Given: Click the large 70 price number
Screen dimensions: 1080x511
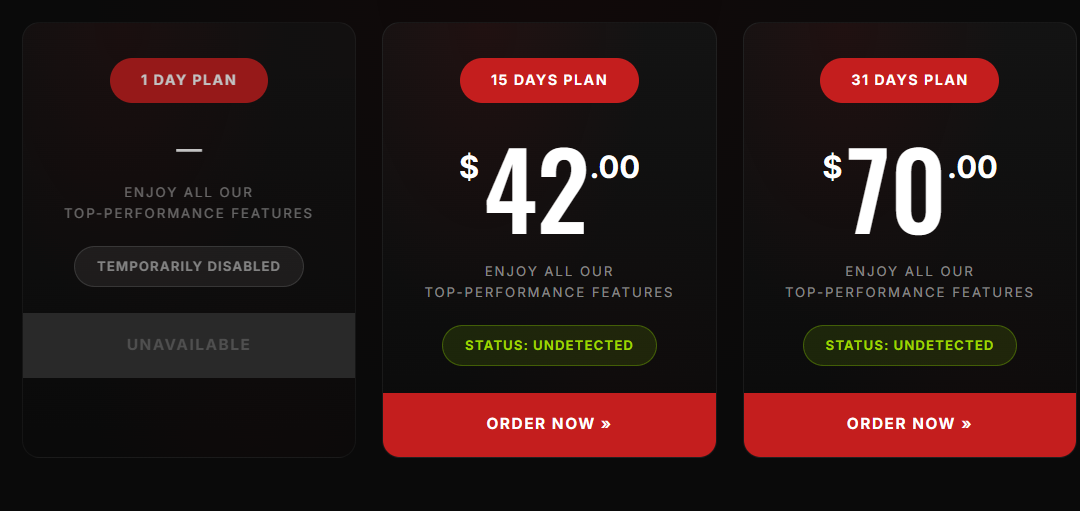Looking at the screenshot, I should [895, 193].
